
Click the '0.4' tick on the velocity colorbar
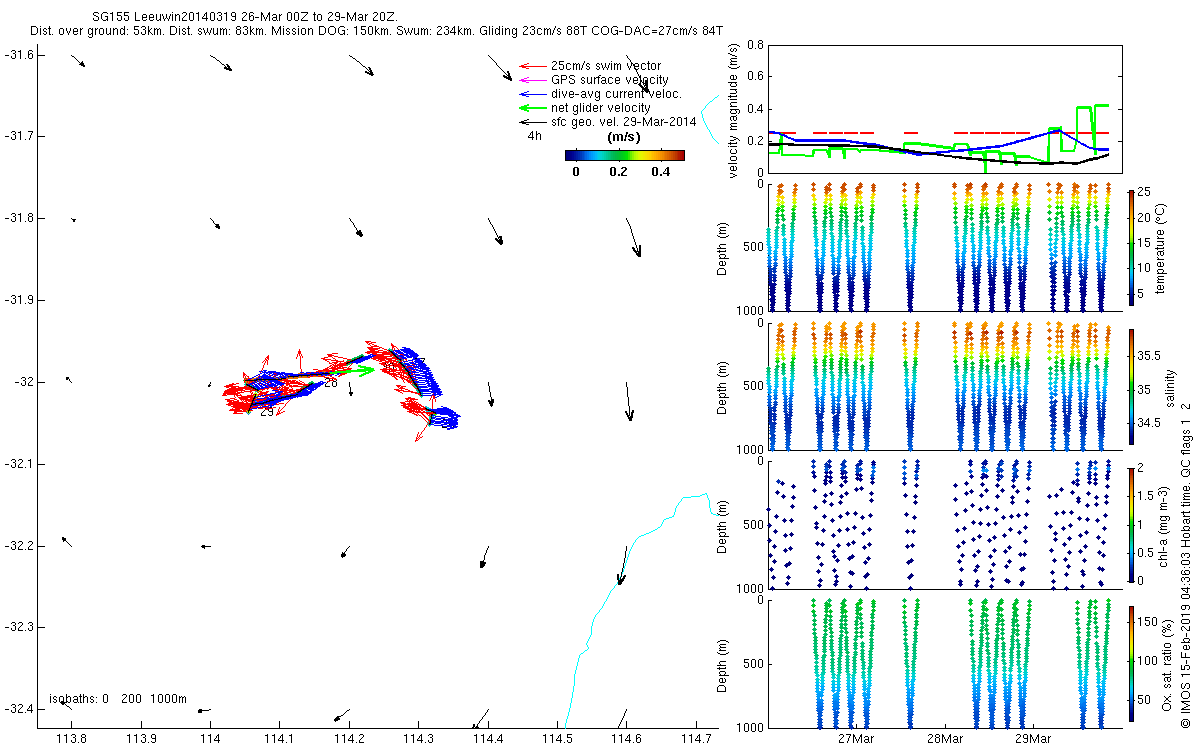point(660,171)
